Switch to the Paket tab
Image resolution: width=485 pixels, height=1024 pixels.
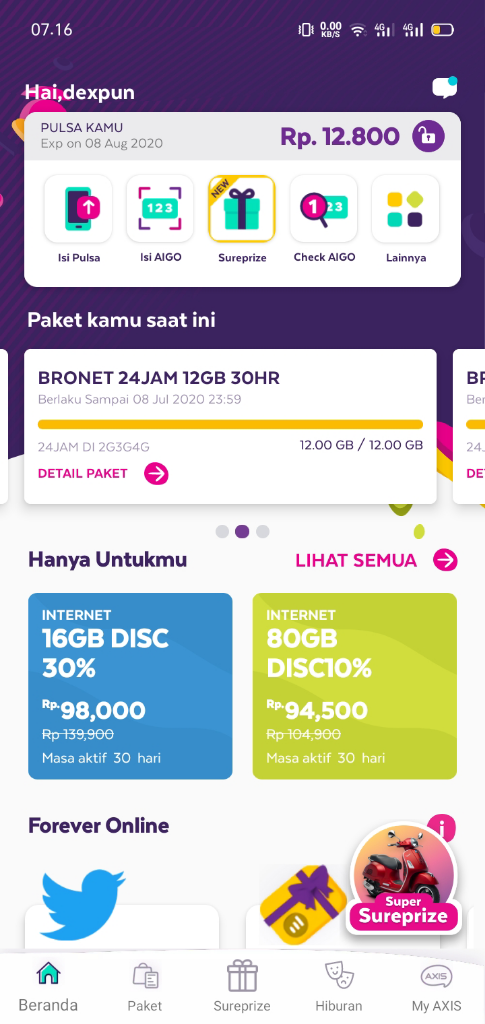pos(145,988)
